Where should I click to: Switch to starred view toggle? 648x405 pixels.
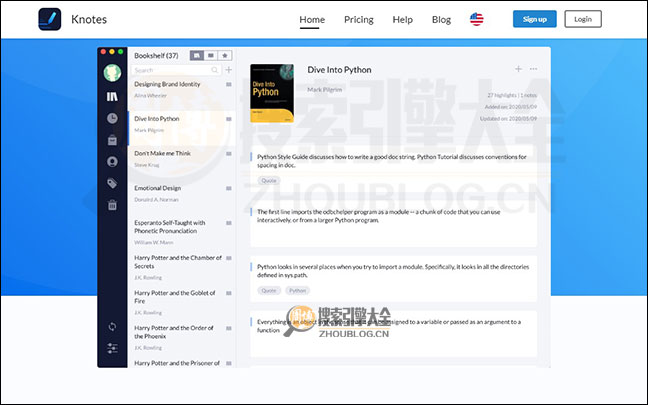(225, 55)
